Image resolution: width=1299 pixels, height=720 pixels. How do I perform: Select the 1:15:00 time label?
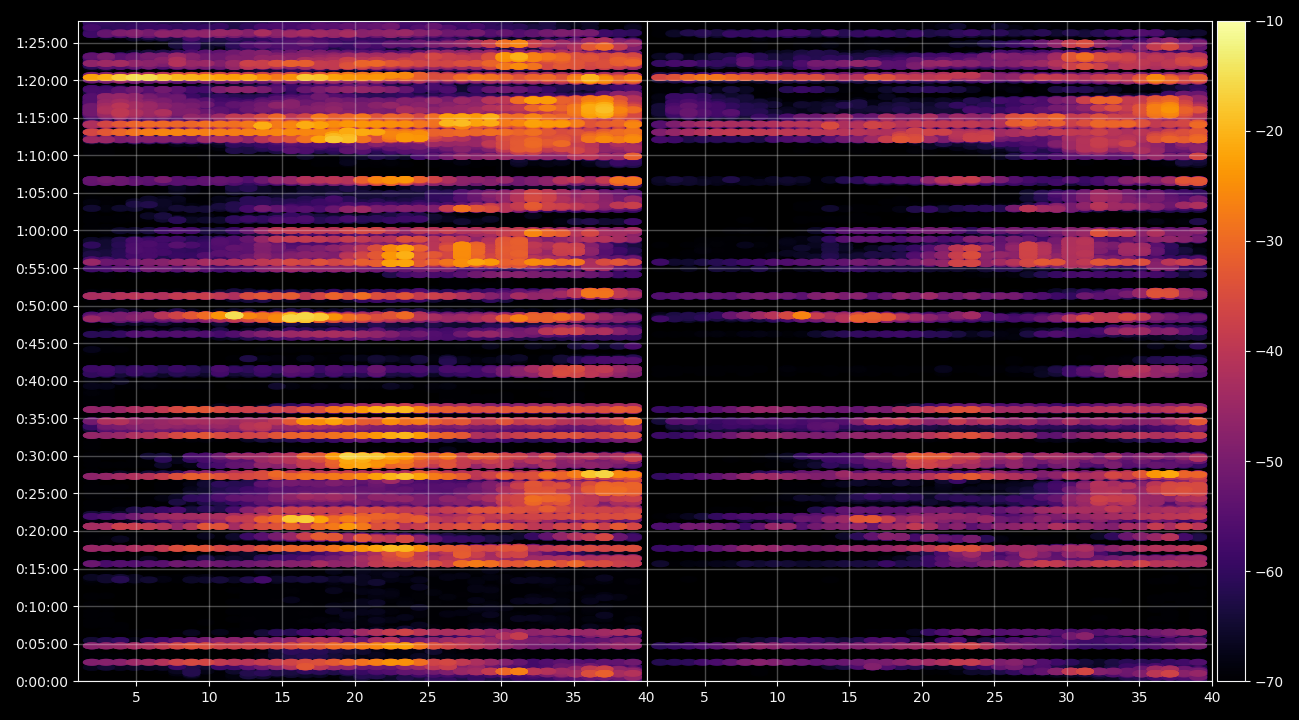pyautogui.click(x=42, y=118)
